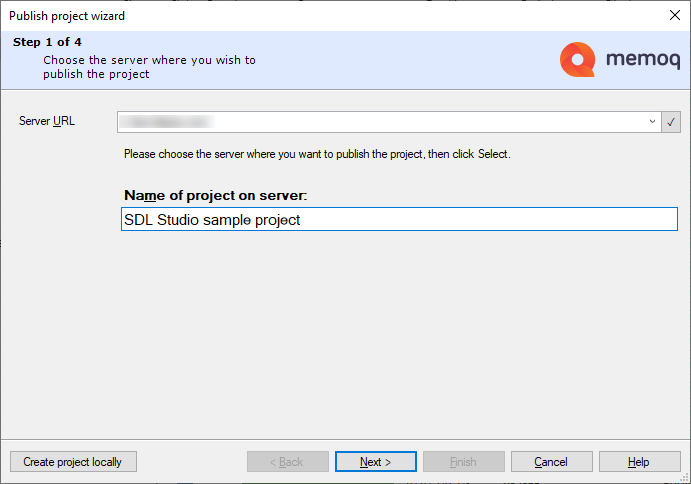
Task: Cancel the publish project wizard
Action: pyautogui.click(x=551, y=462)
